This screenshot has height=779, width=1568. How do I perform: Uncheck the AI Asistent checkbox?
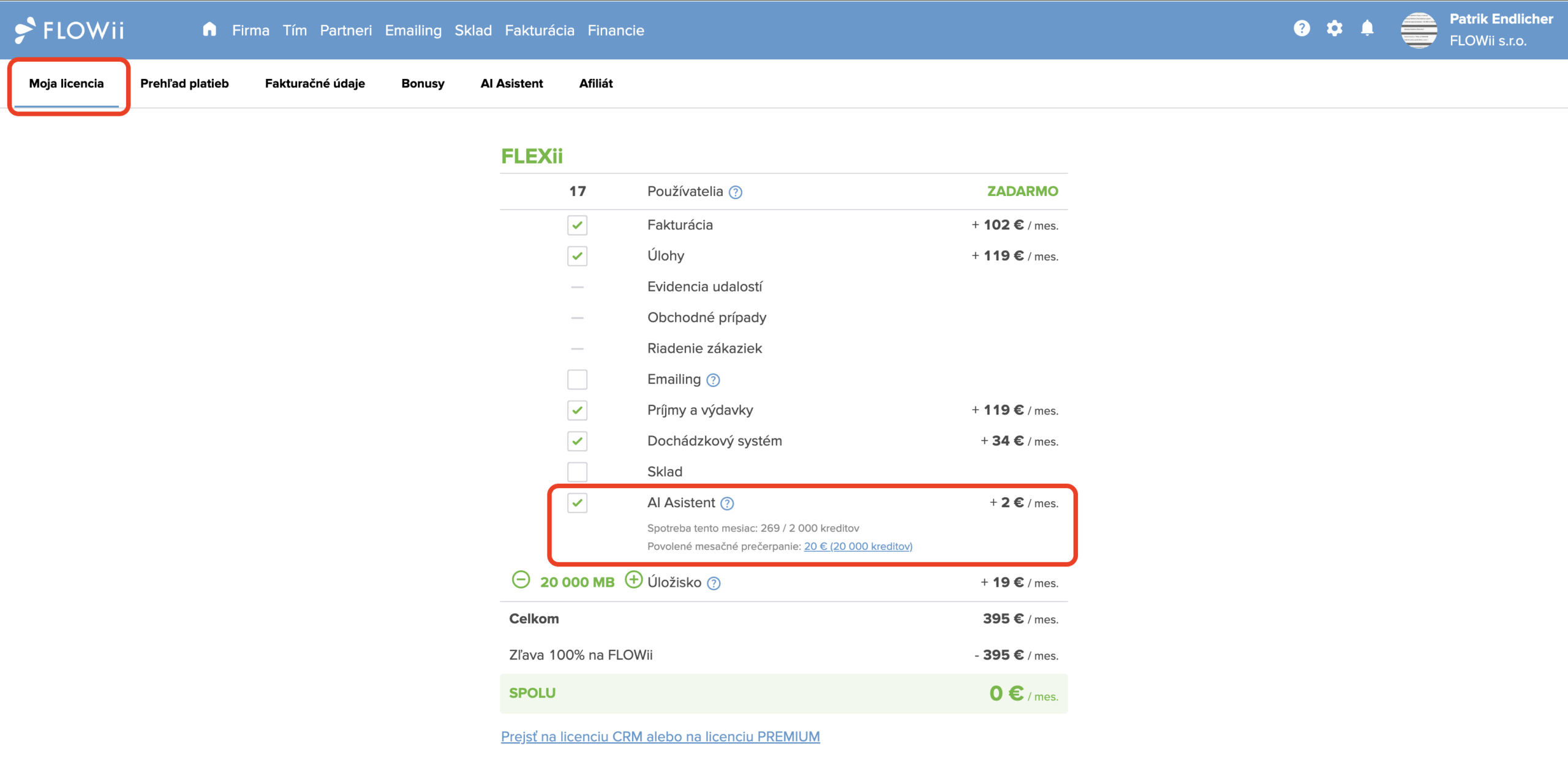coord(577,503)
